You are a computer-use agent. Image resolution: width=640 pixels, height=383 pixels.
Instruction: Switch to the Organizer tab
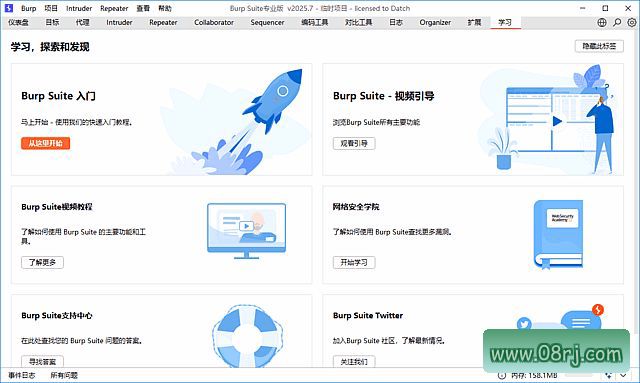click(x=435, y=22)
